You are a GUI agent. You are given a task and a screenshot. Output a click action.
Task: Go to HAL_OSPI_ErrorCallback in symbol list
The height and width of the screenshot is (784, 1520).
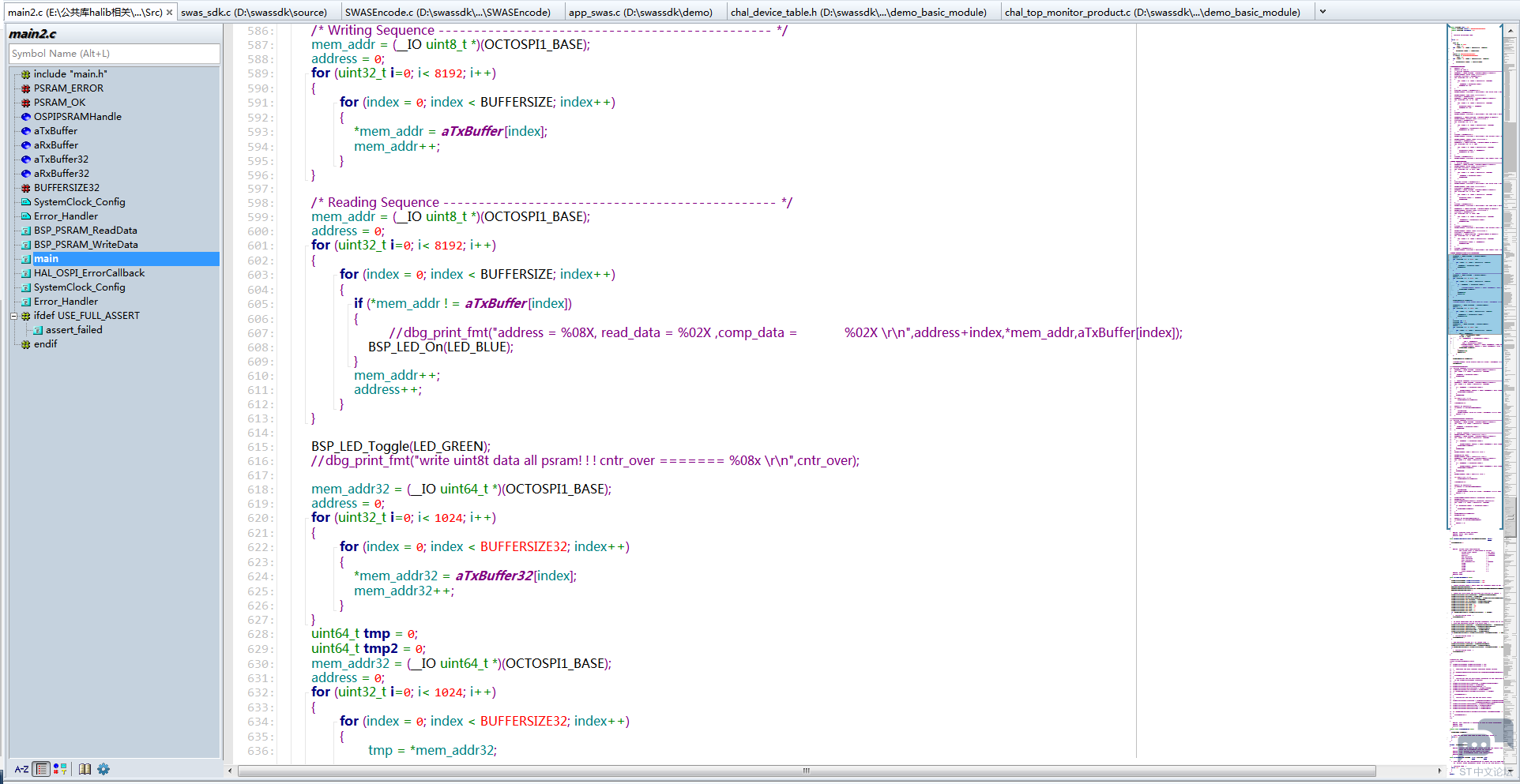point(88,273)
